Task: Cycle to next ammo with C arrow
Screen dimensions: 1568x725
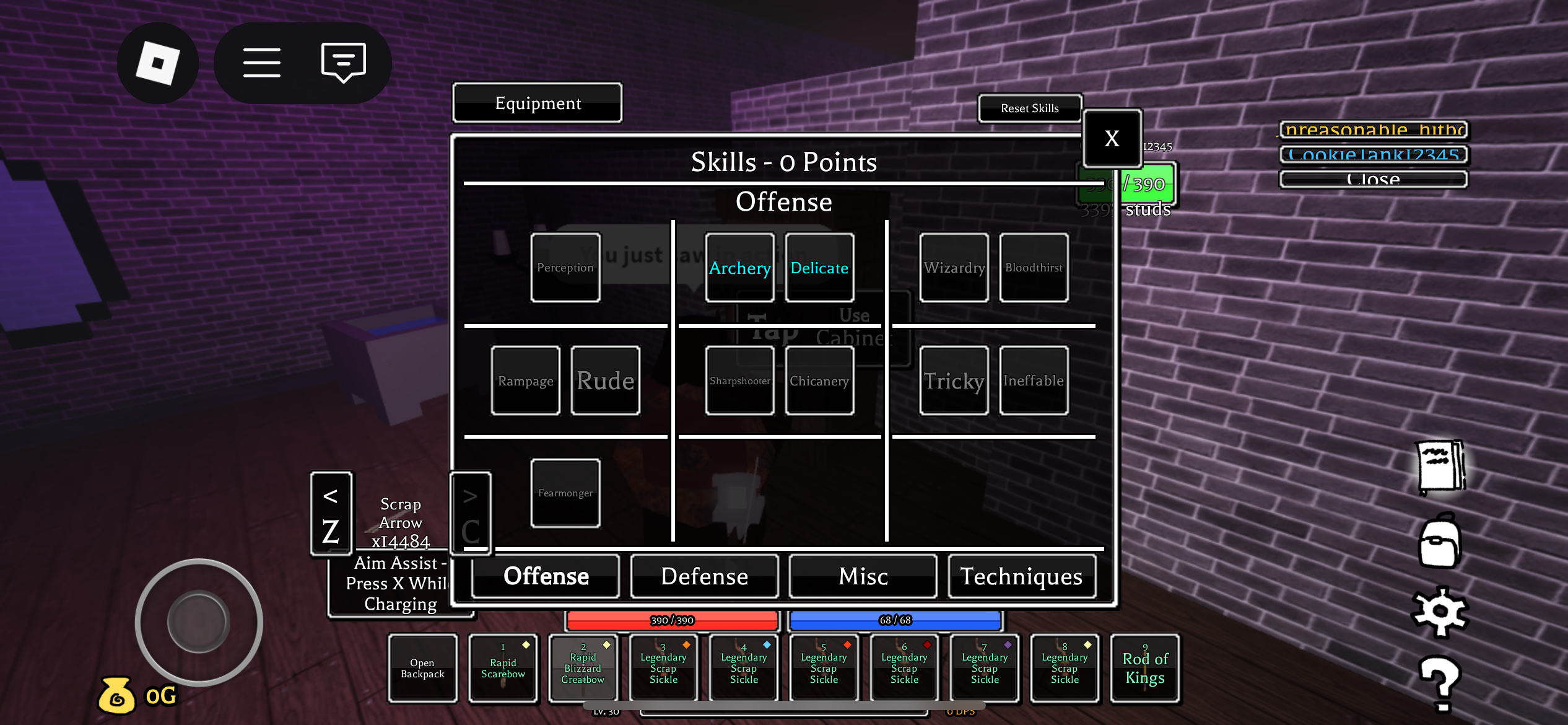Action: [471, 514]
